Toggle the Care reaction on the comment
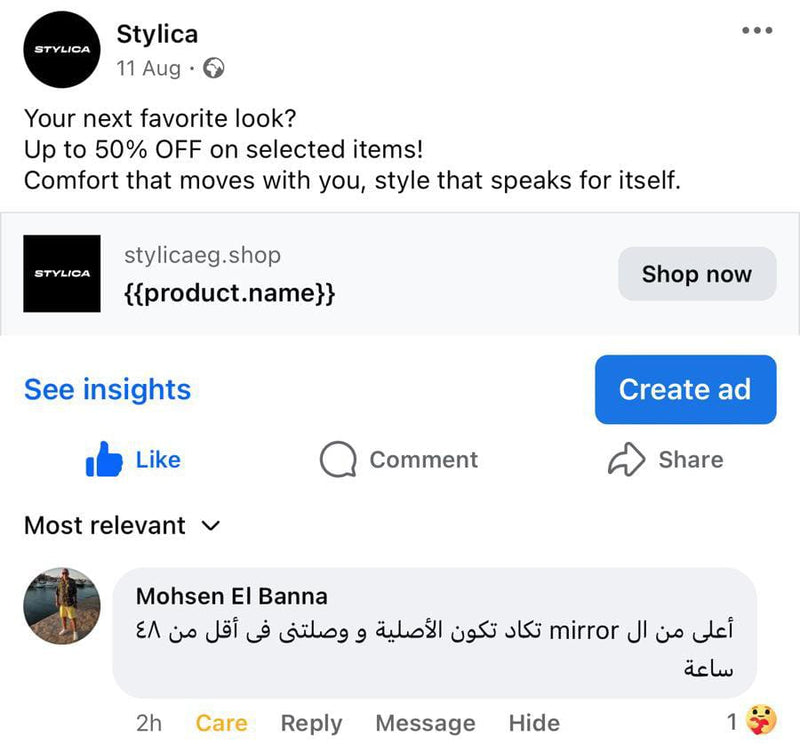Screen dimensions: 800x744 point(221,723)
